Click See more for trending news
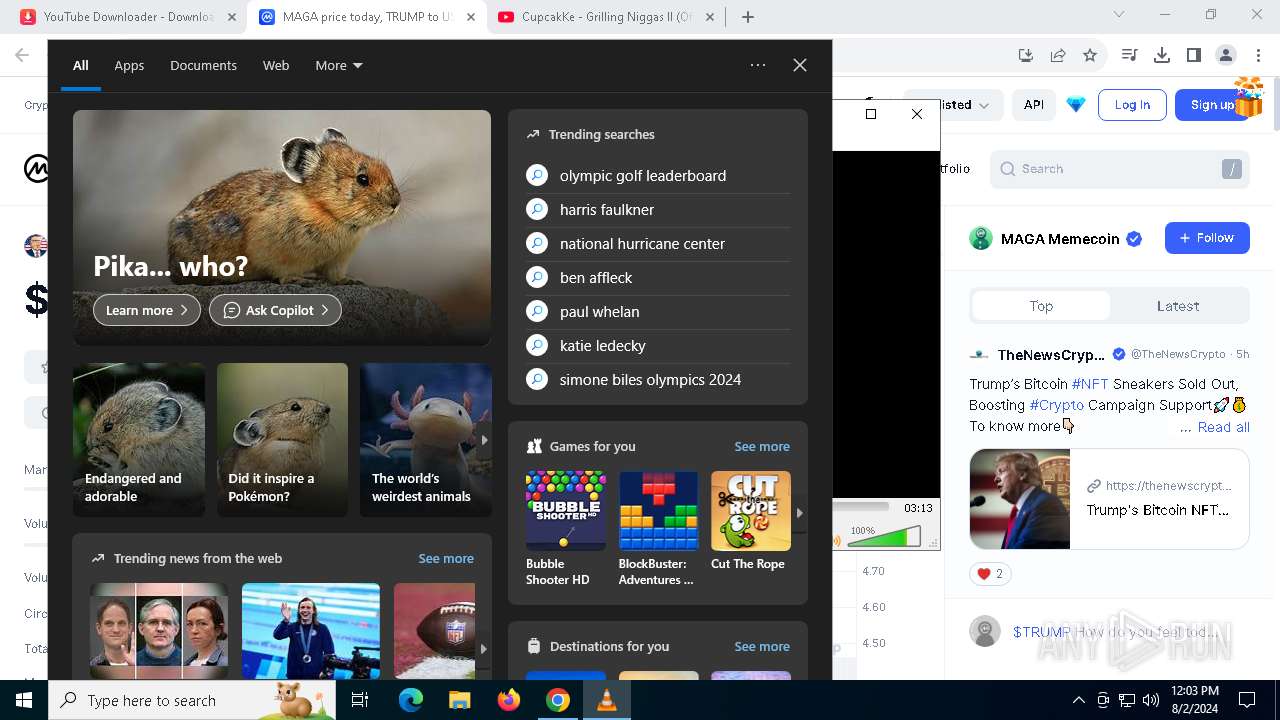 [x=446, y=558]
